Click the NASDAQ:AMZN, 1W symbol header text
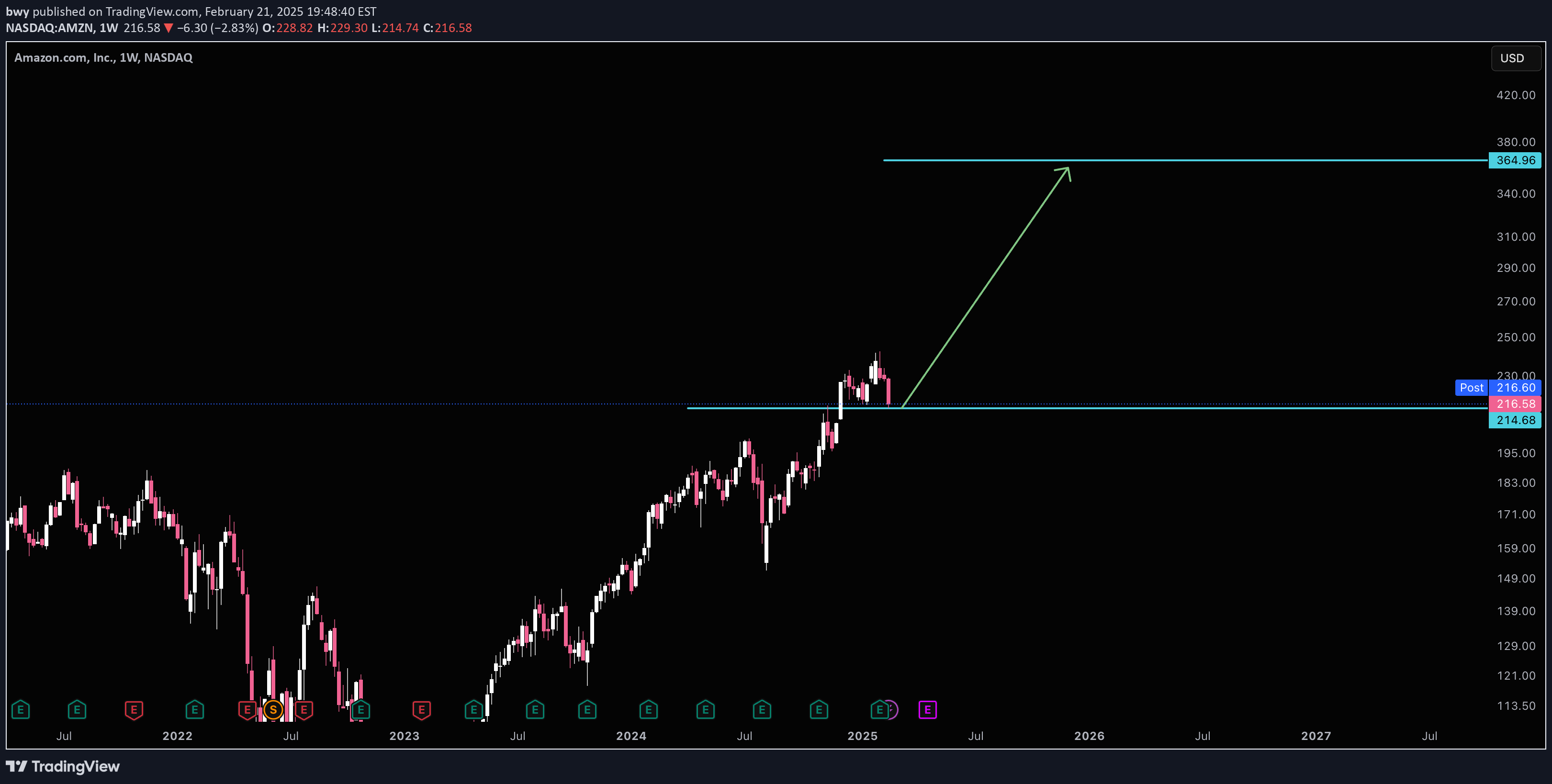 click(62, 28)
